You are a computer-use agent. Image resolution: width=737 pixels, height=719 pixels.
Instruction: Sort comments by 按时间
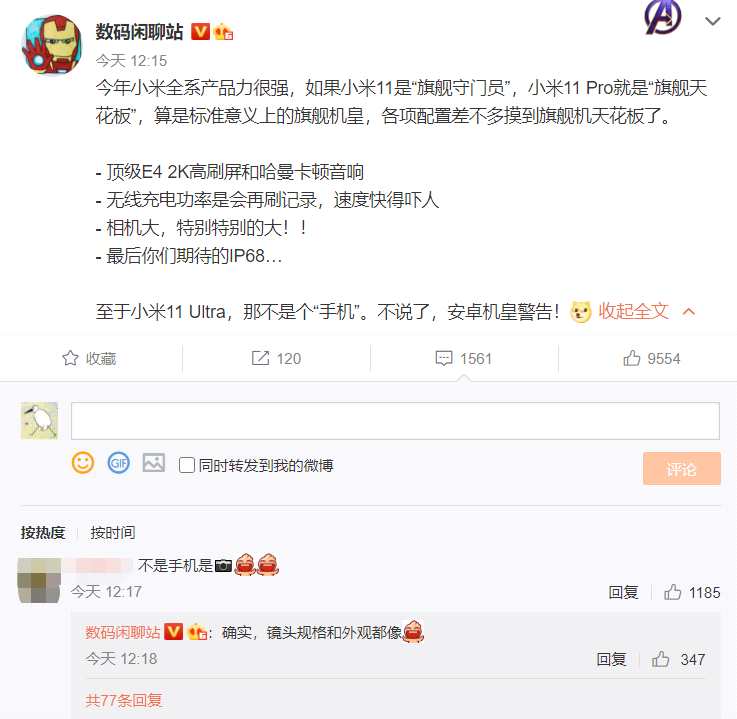tap(113, 532)
